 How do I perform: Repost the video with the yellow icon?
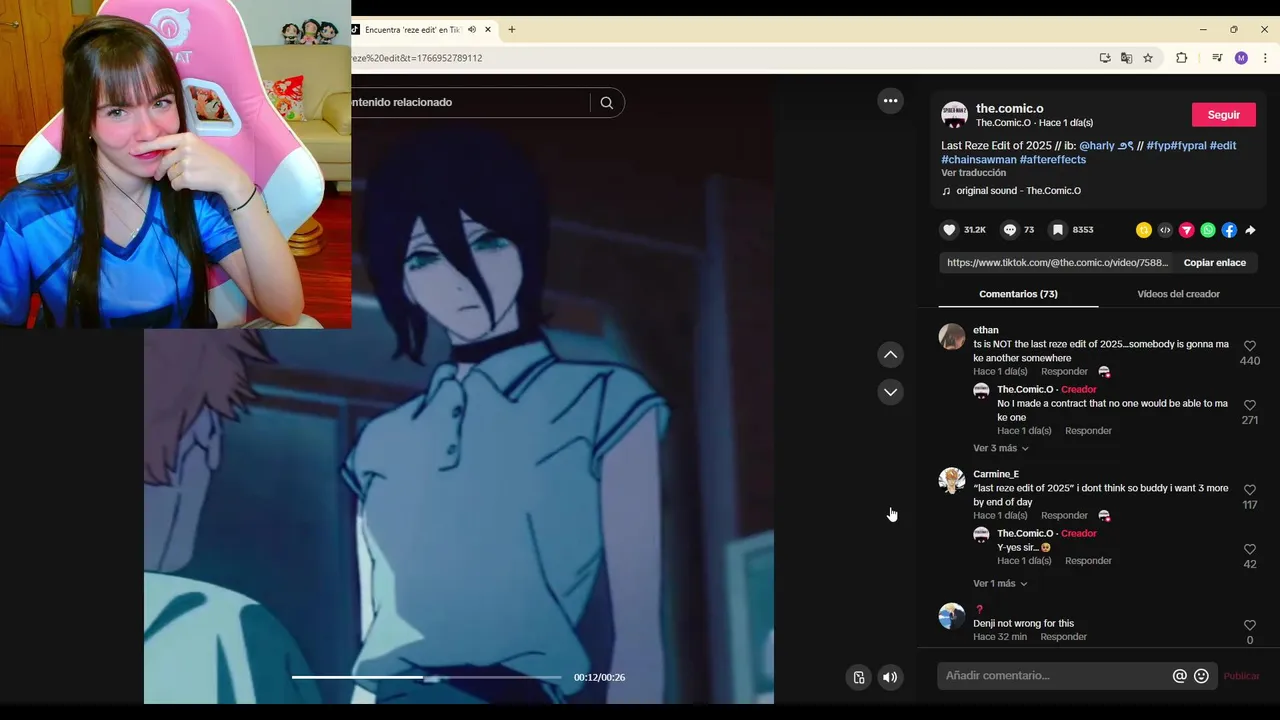click(x=1144, y=230)
